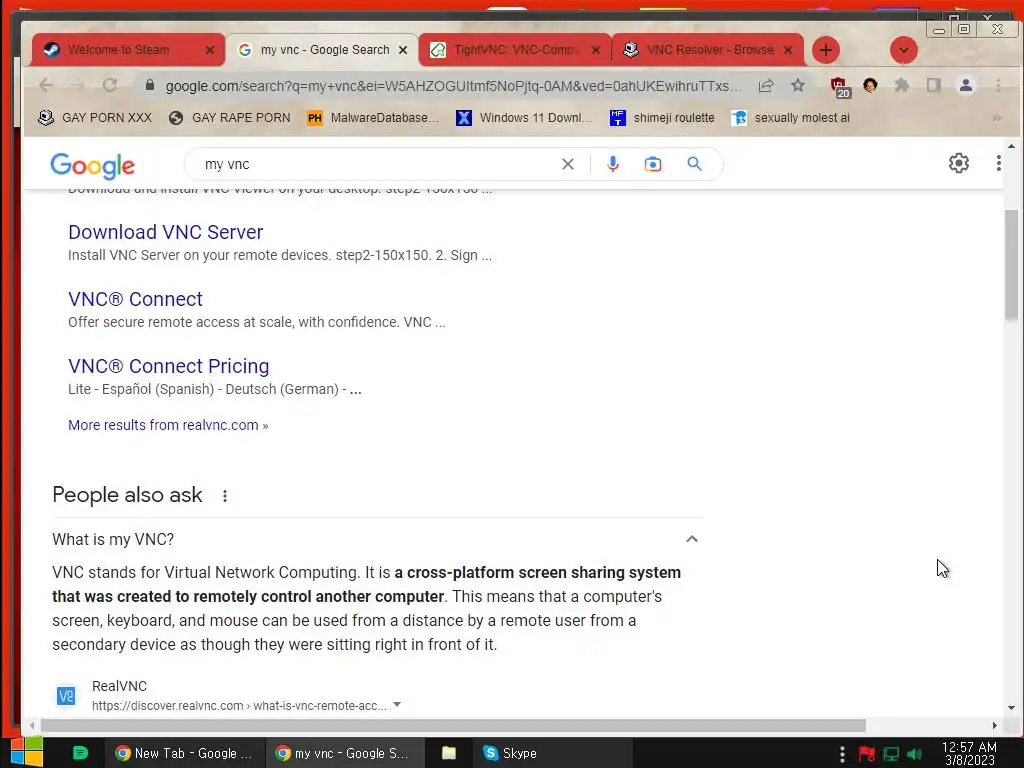This screenshot has width=1024, height=768.
Task: Click the horizontal scrollbar right arrow
Action: click(995, 726)
